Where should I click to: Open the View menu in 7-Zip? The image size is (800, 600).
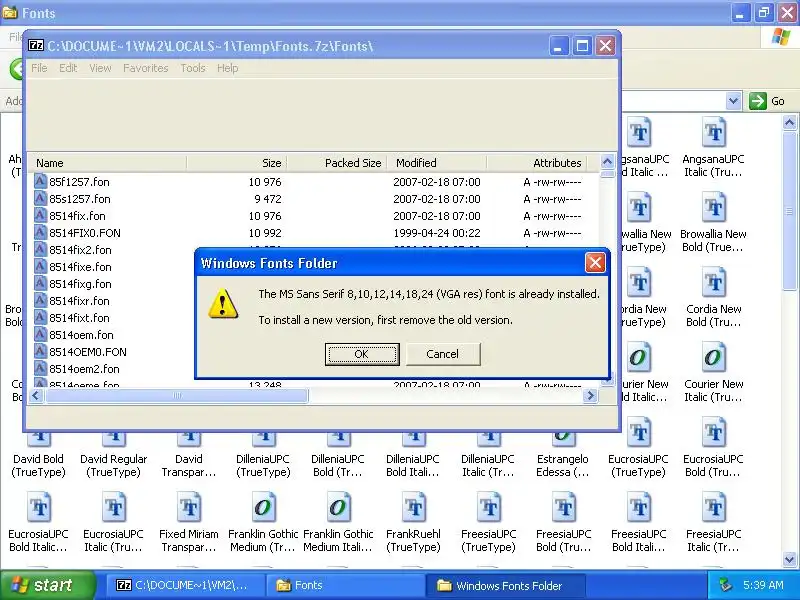(100, 68)
